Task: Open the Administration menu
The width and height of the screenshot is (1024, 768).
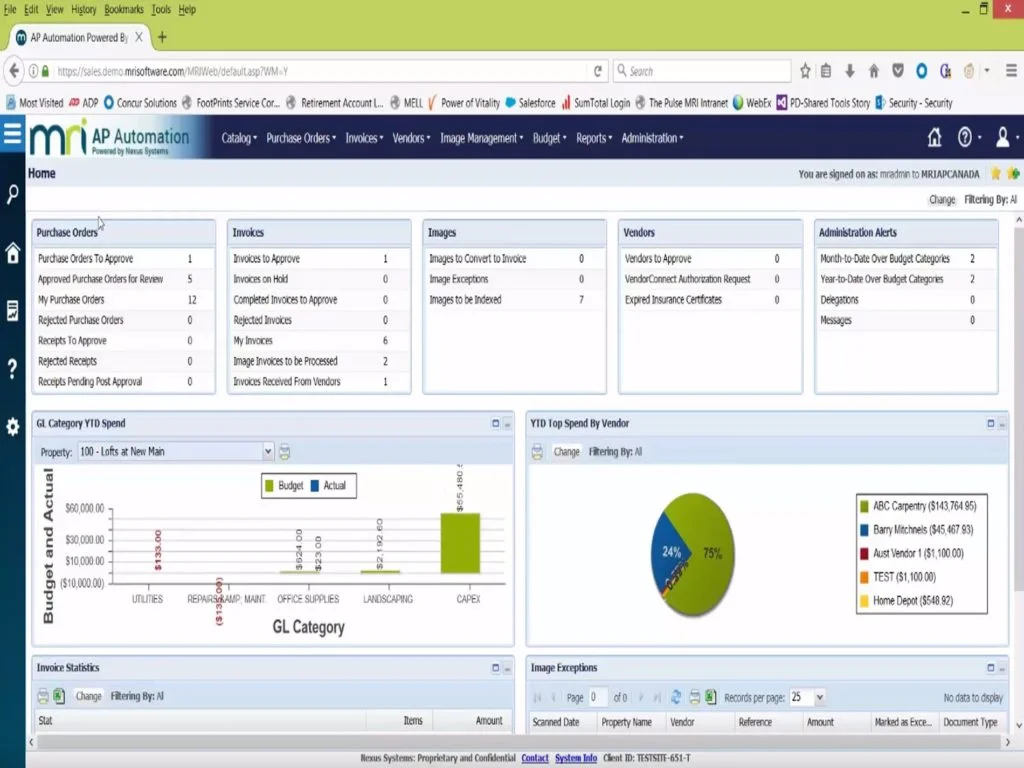Action: [651, 139]
